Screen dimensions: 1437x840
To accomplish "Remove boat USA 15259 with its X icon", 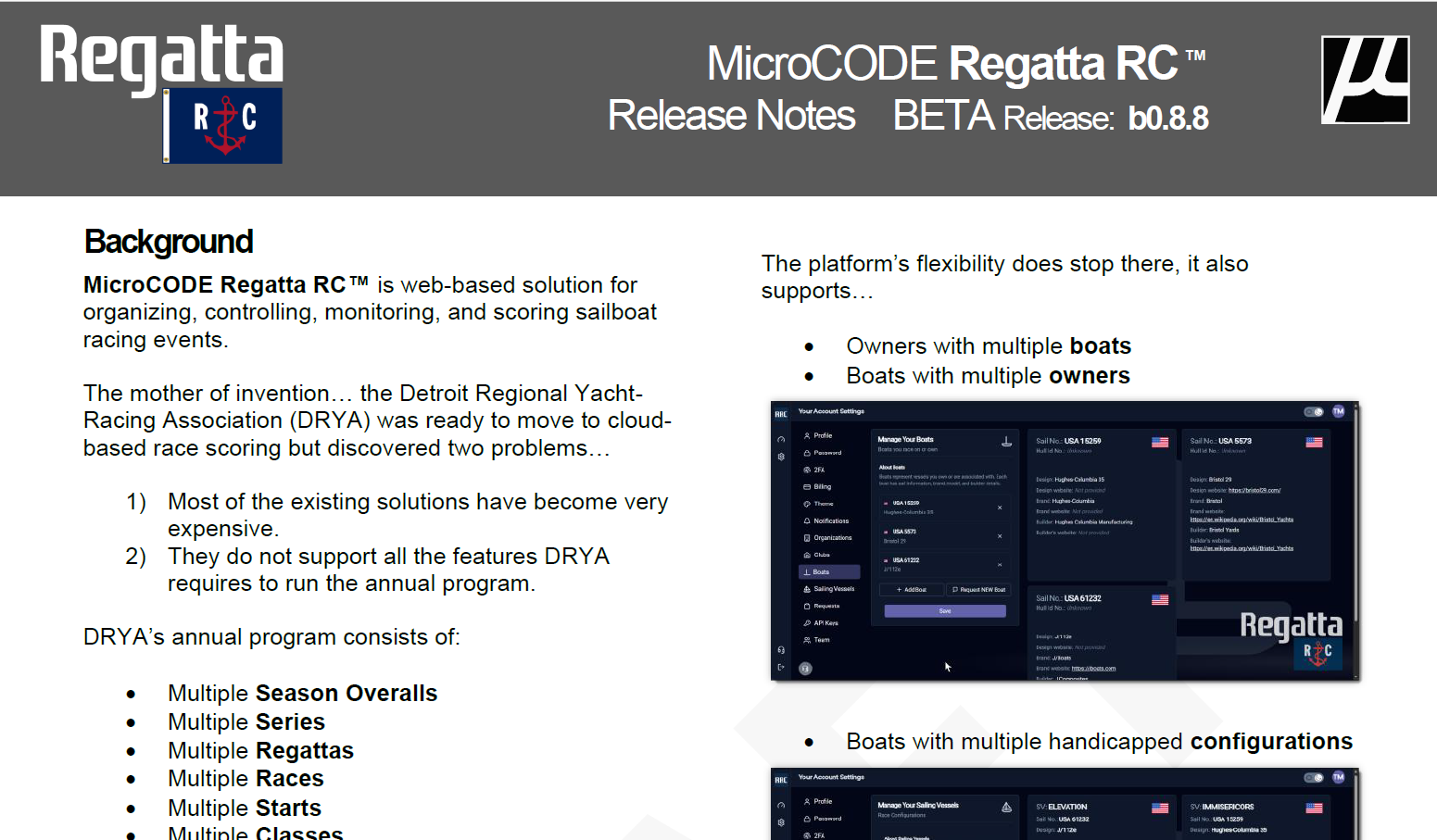I will [x=1000, y=508].
